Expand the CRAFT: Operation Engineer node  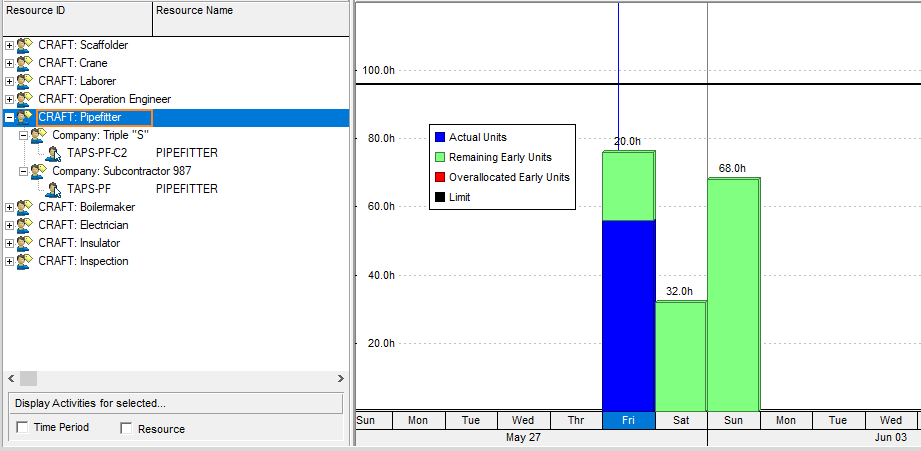pos(10,100)
